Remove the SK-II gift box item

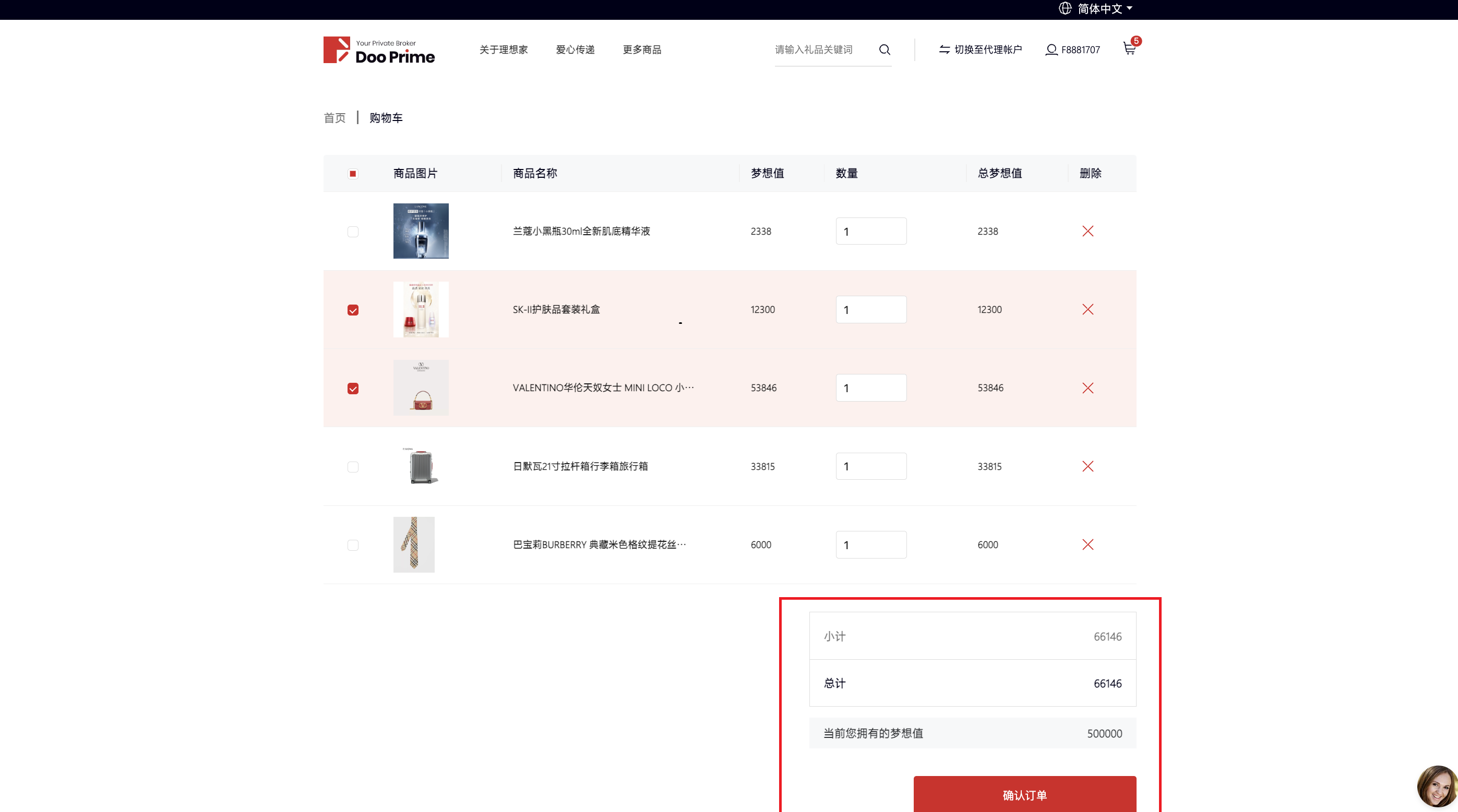coord(1087,309)
